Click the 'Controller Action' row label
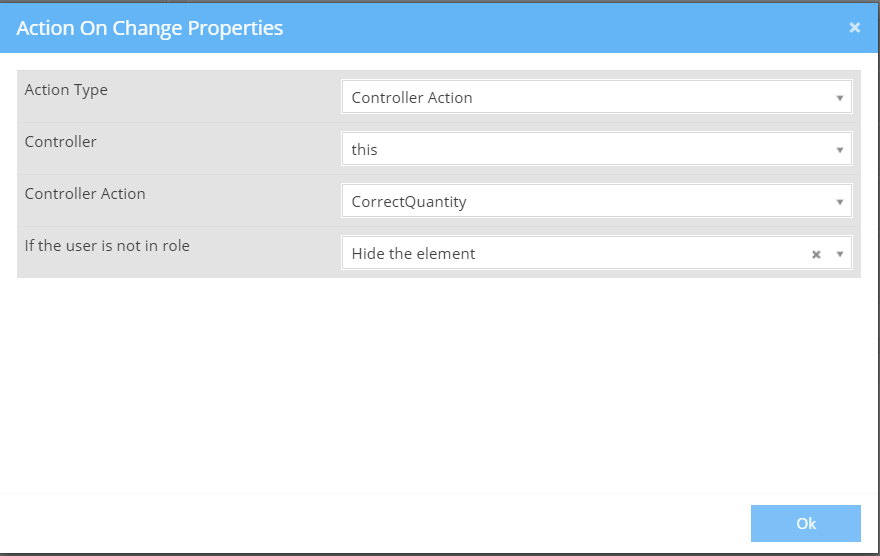The image size is (880, 556). (x=85, y=194)
